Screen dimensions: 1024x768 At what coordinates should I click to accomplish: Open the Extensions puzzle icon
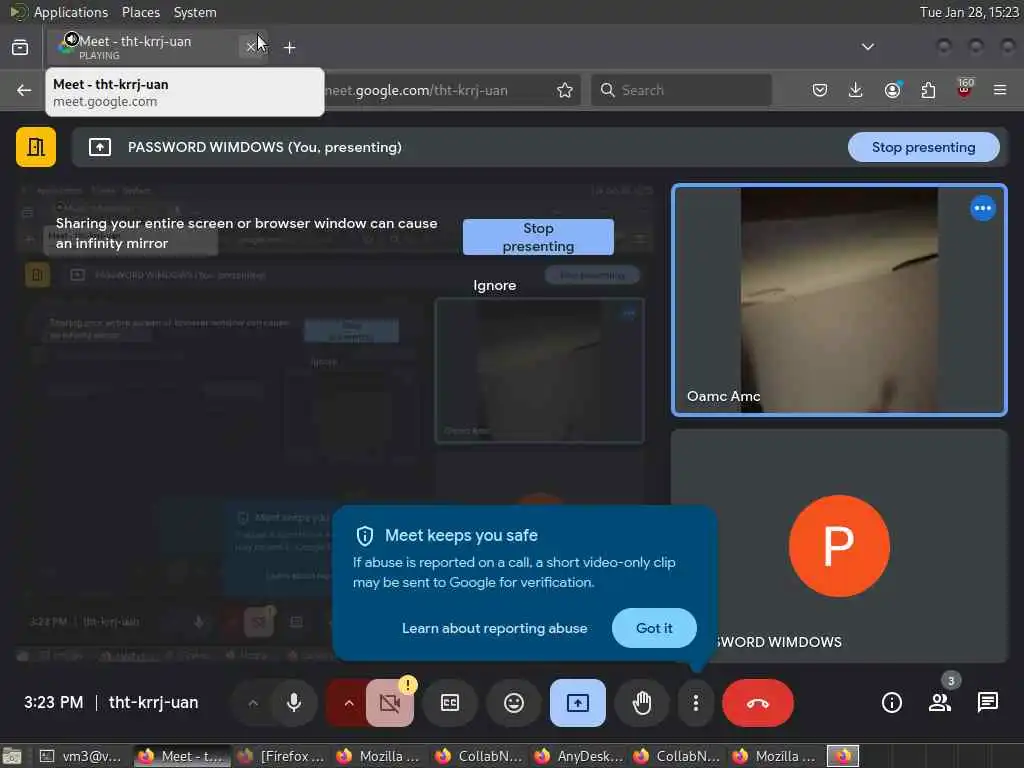click(x=928, y=90)
